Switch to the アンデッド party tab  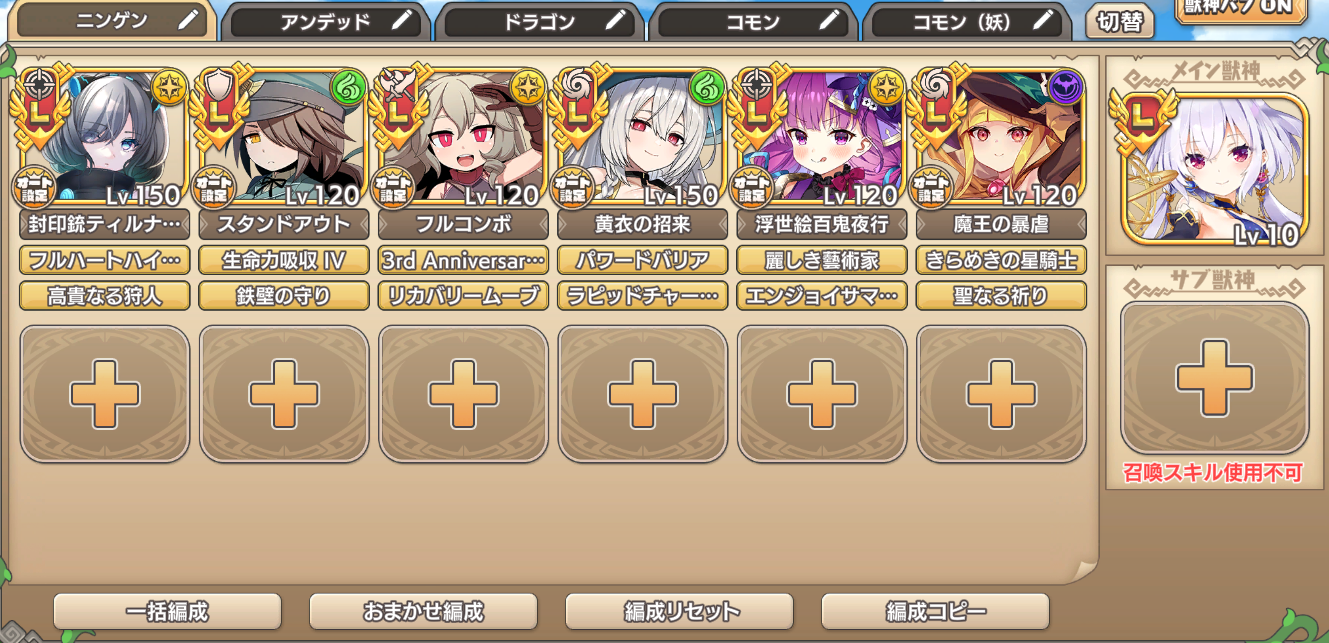[x=325, y=22]
